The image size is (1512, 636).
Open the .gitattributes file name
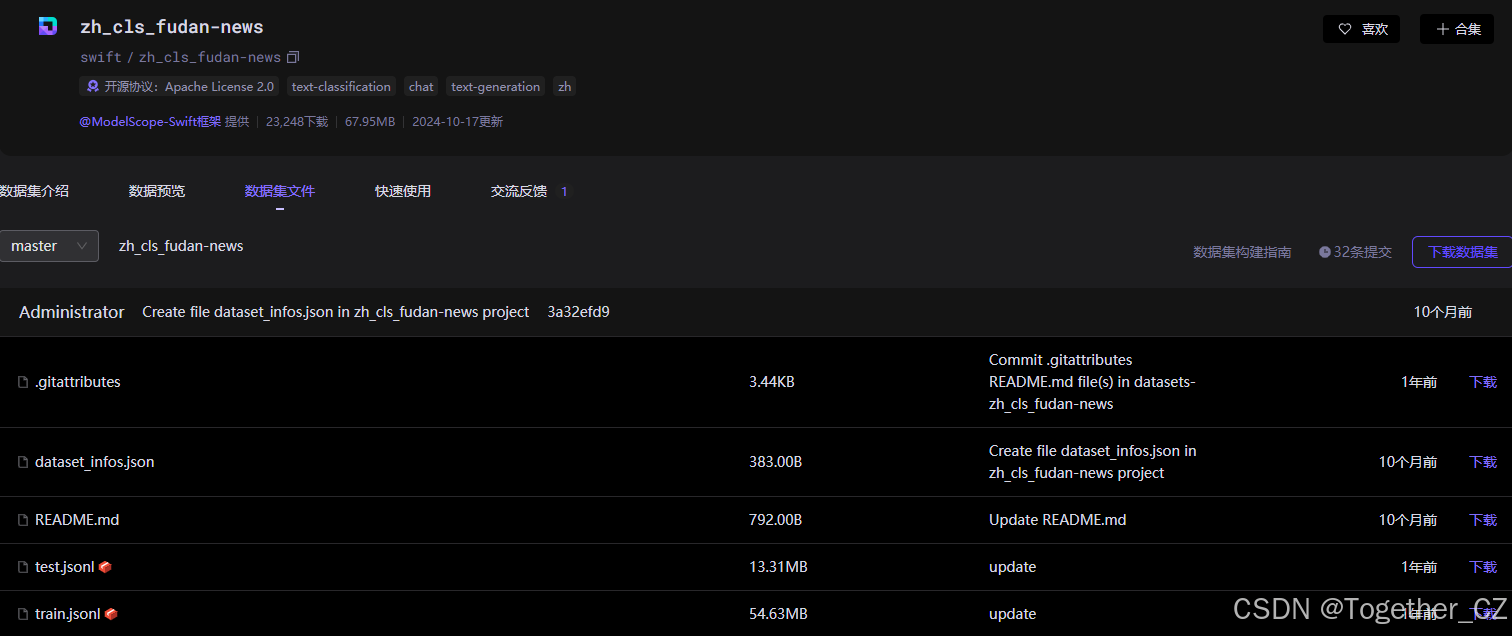78,382
